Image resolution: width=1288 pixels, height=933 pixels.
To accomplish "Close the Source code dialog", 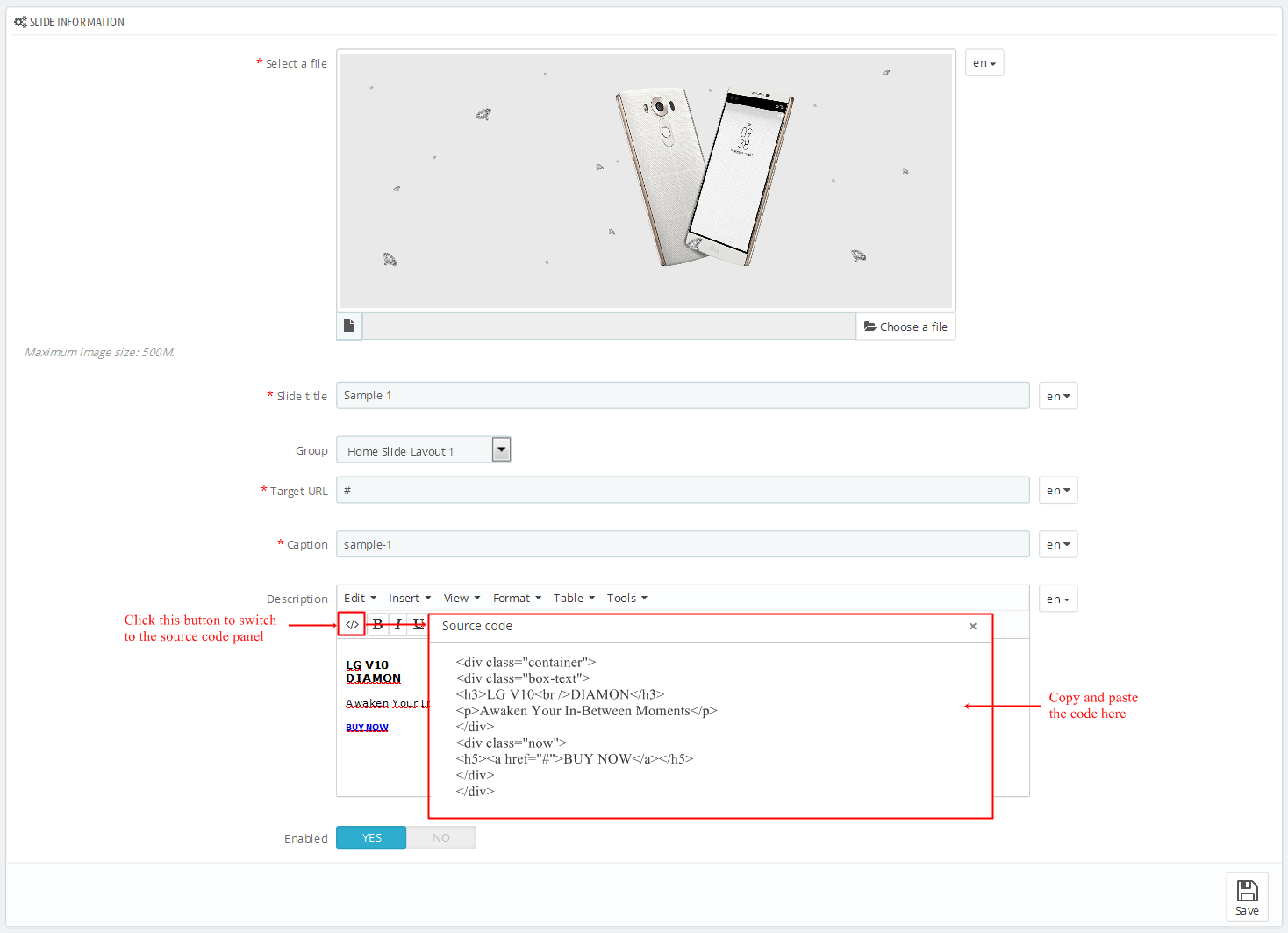I will 973,626.
